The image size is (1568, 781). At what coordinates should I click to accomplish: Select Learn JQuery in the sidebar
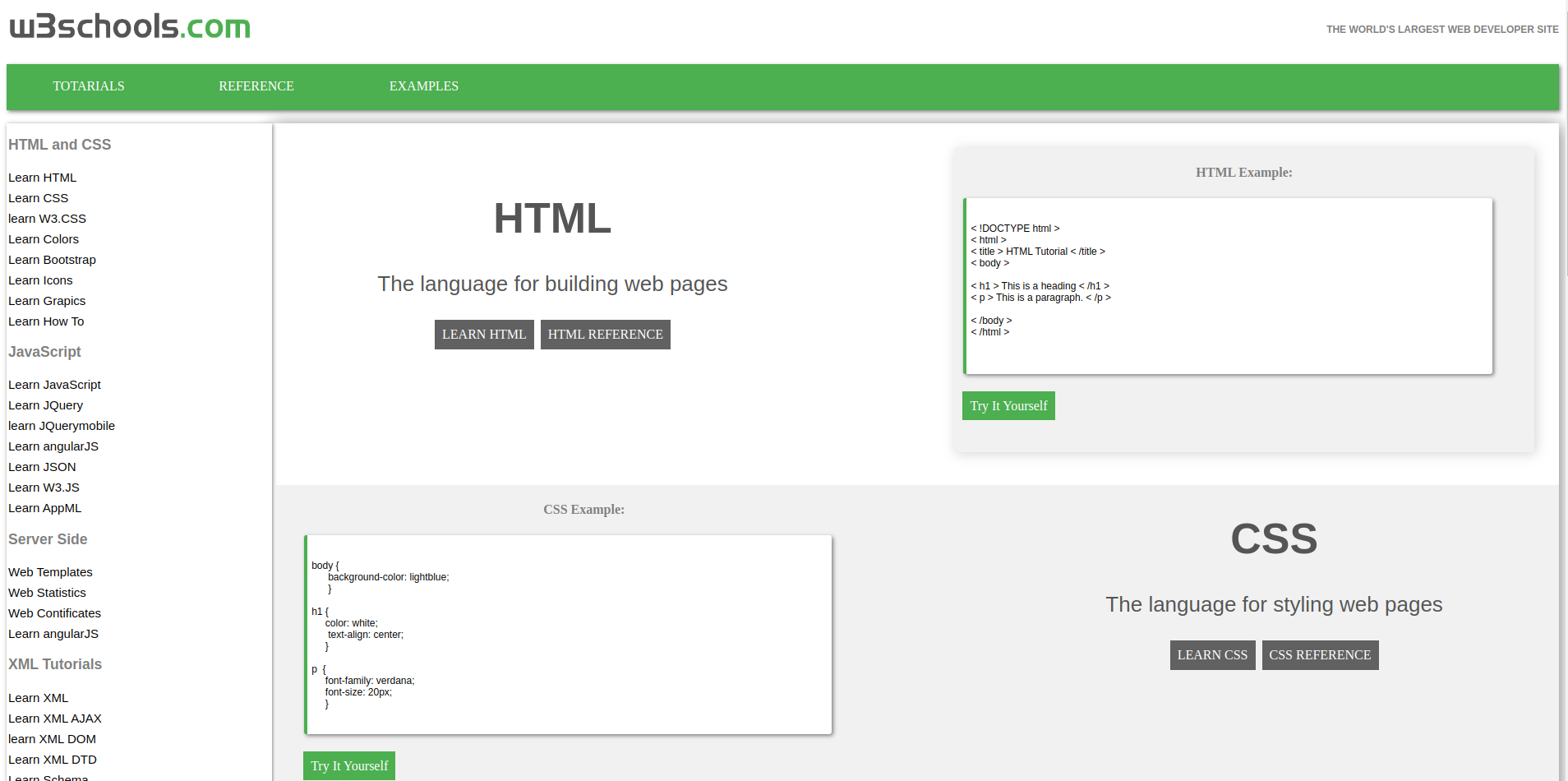click(x=45, y=405)
